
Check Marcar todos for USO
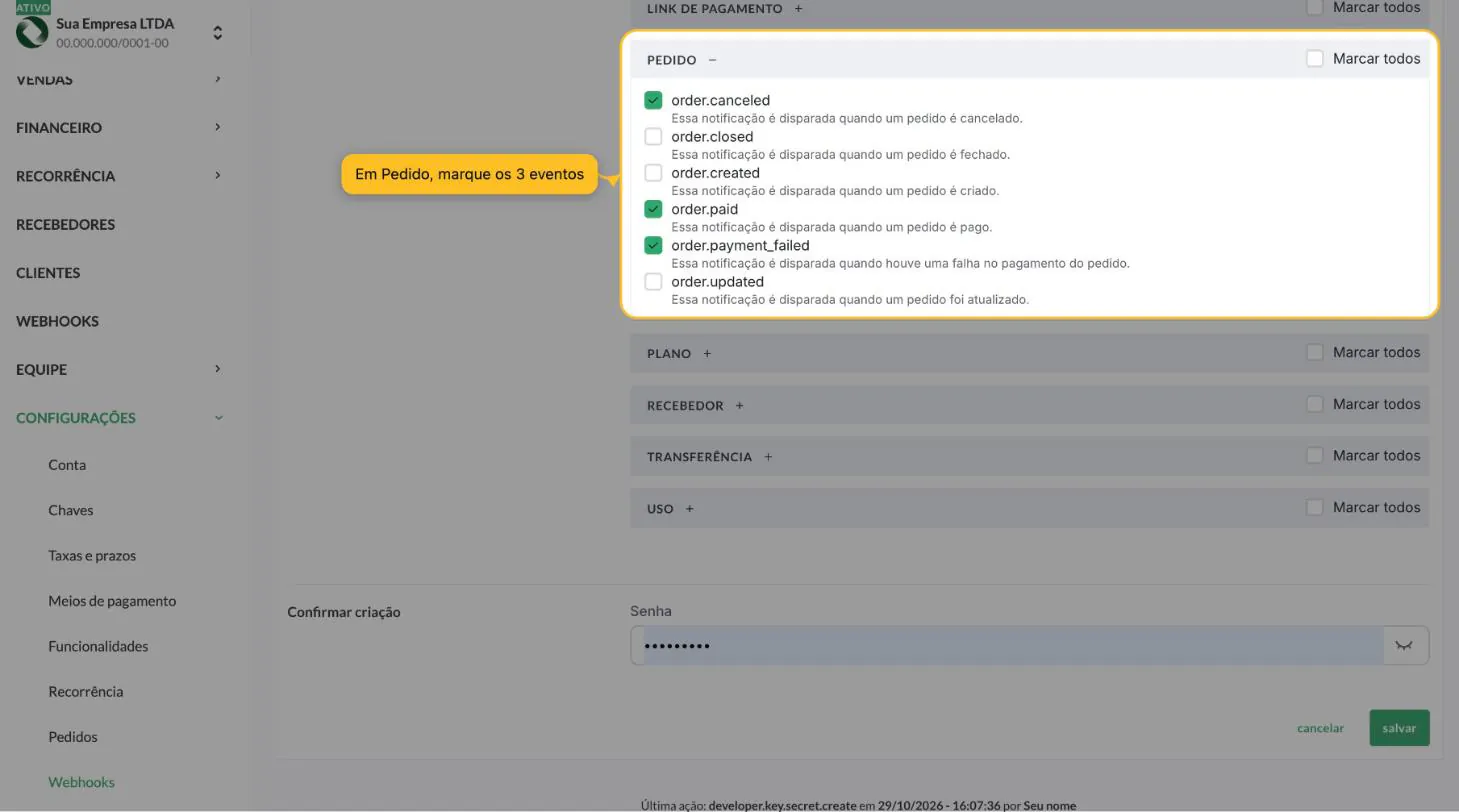(1315, 507)
